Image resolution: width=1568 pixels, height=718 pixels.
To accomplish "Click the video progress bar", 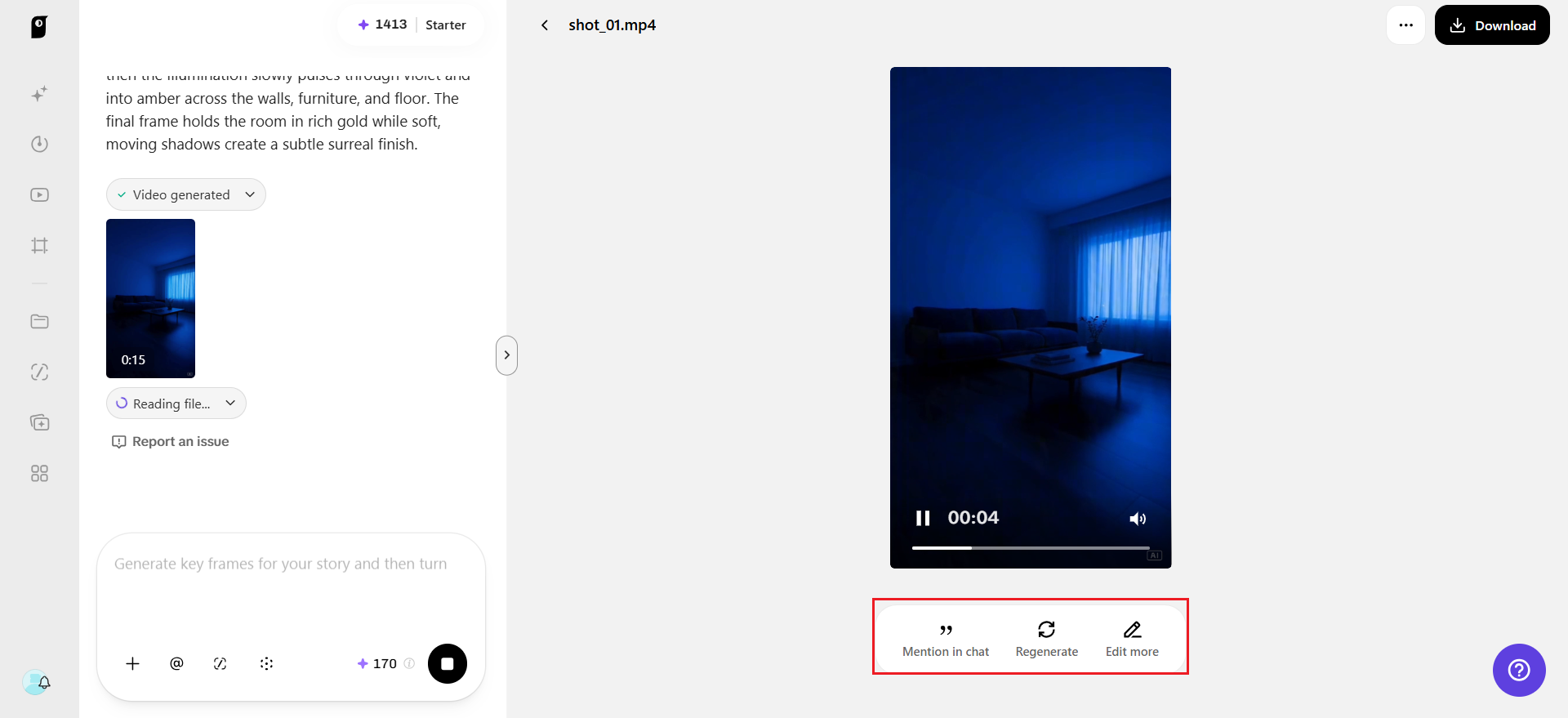I will (1031, 547).
